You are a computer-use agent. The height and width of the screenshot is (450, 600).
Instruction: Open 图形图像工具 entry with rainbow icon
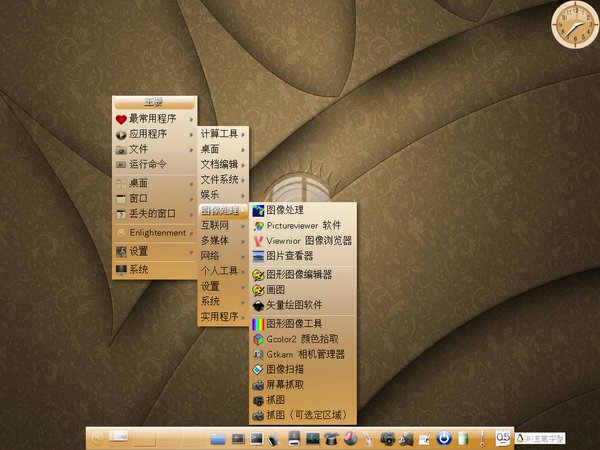pyautogui.click(x=293, y=324)
